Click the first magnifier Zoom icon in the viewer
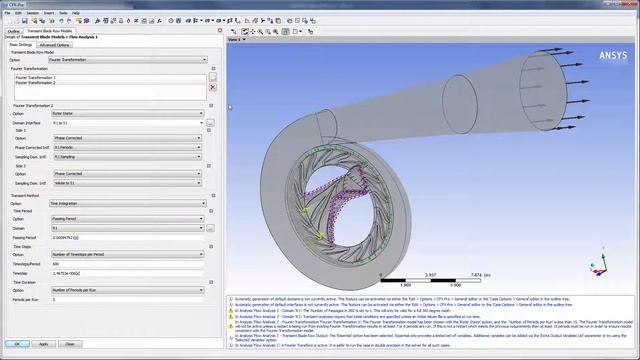 point(260,31)
